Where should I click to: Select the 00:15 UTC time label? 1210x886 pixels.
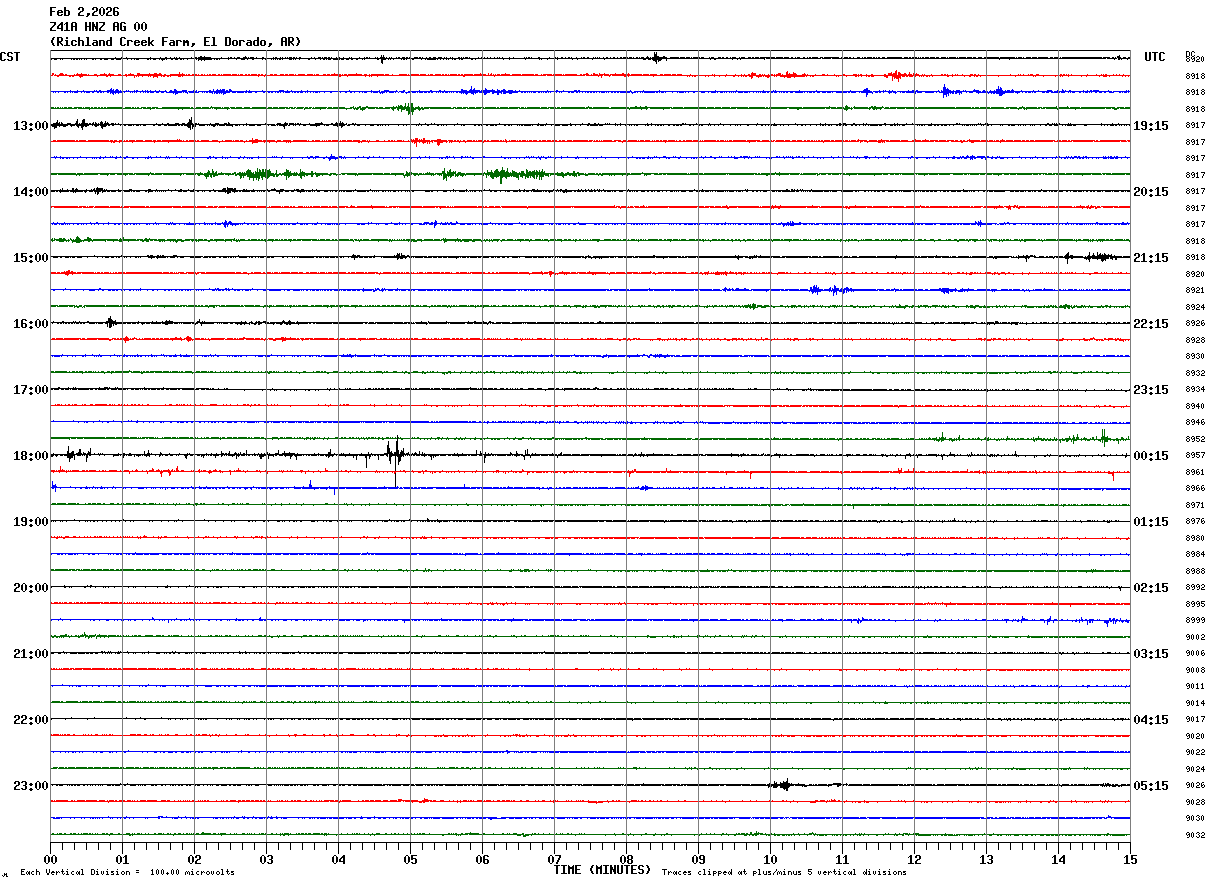click(1151, 456)
